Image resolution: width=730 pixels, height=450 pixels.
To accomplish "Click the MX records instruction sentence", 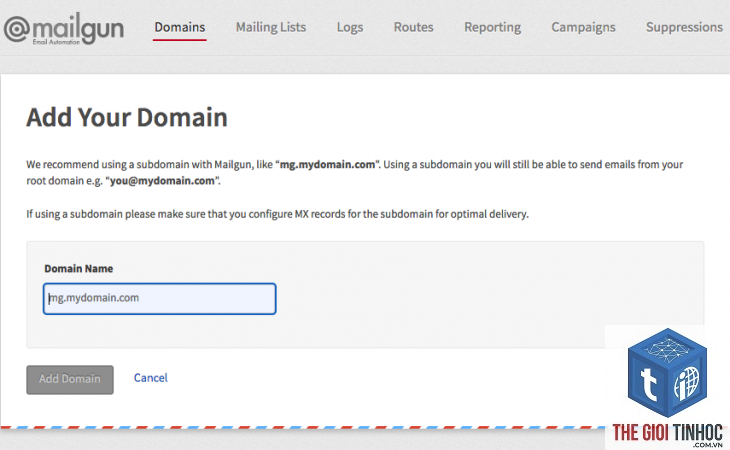I will [277, 214].
